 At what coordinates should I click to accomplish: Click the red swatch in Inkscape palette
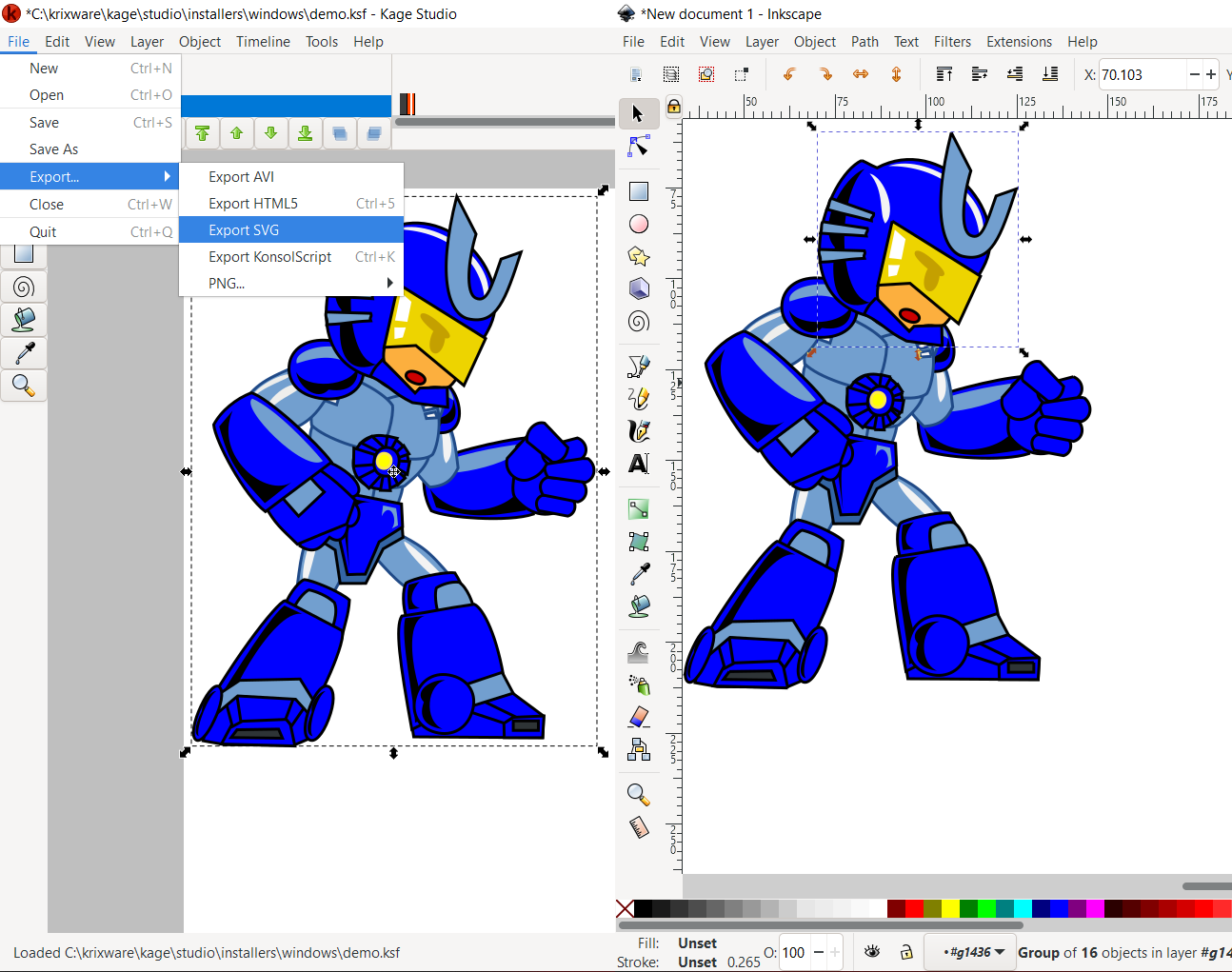point(914,908)
